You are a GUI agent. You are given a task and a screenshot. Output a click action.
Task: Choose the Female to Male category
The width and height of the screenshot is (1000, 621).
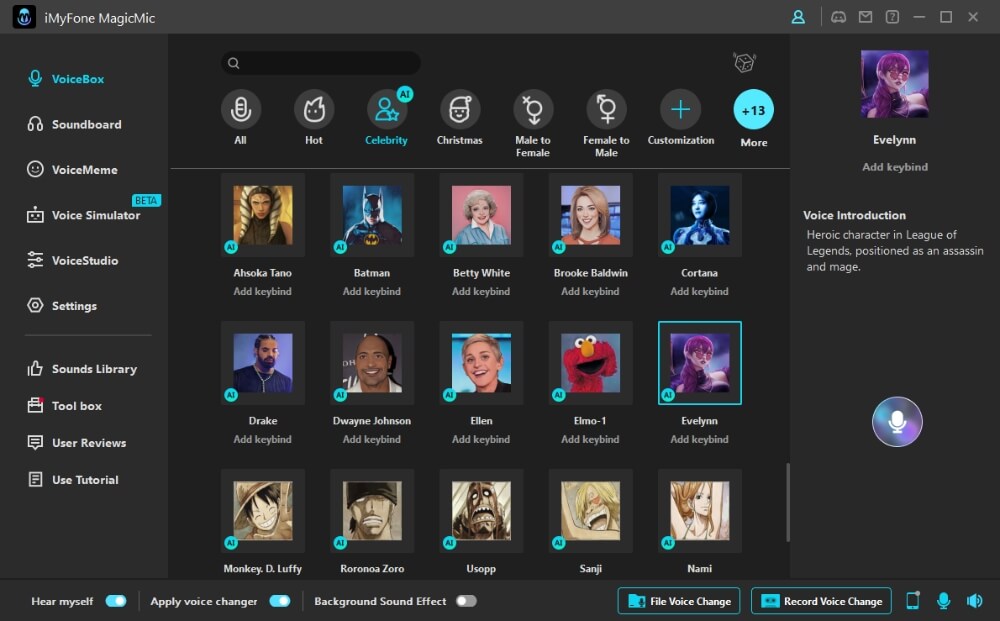click(607, 110)
